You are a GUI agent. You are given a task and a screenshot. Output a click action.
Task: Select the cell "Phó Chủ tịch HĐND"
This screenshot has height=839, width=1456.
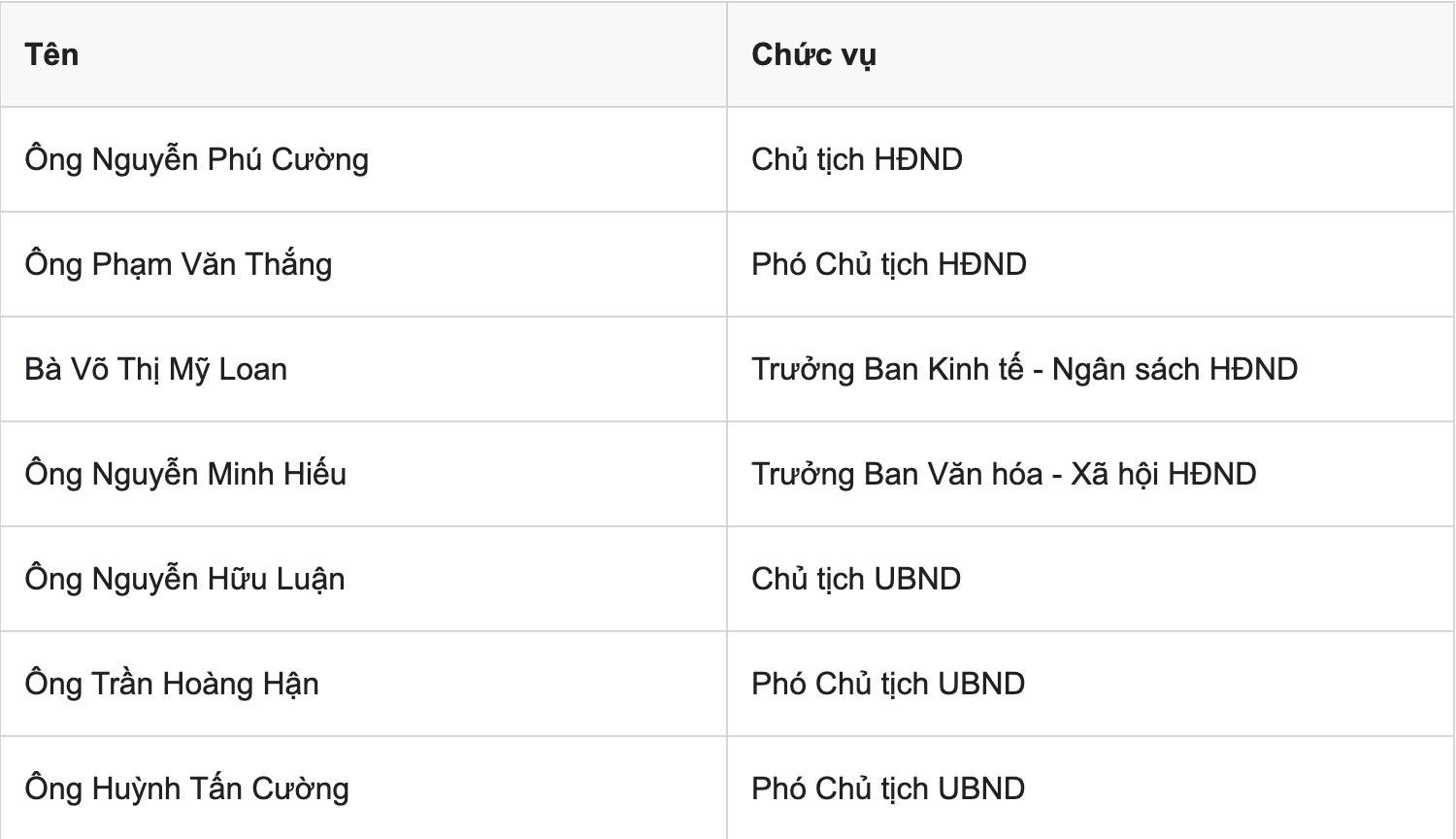889,264
